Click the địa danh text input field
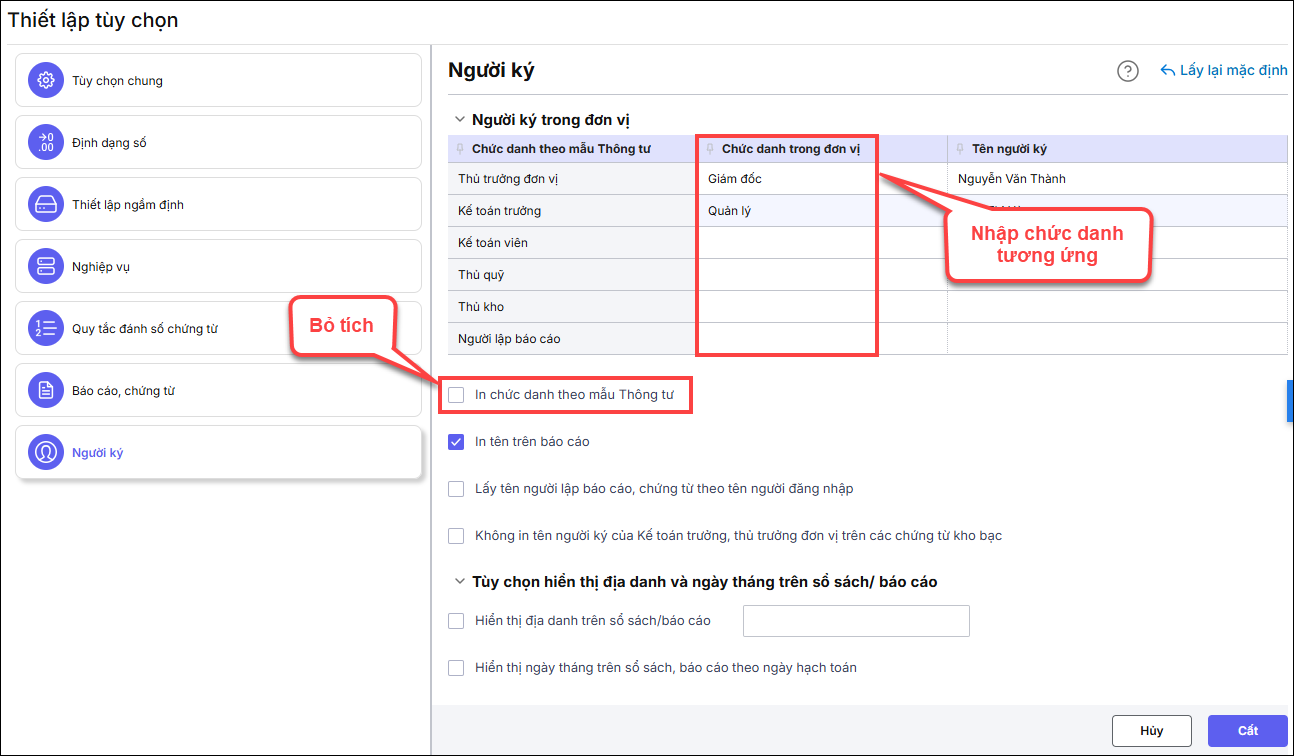Screen dimensions: 1294x756 tap(856, 621)
